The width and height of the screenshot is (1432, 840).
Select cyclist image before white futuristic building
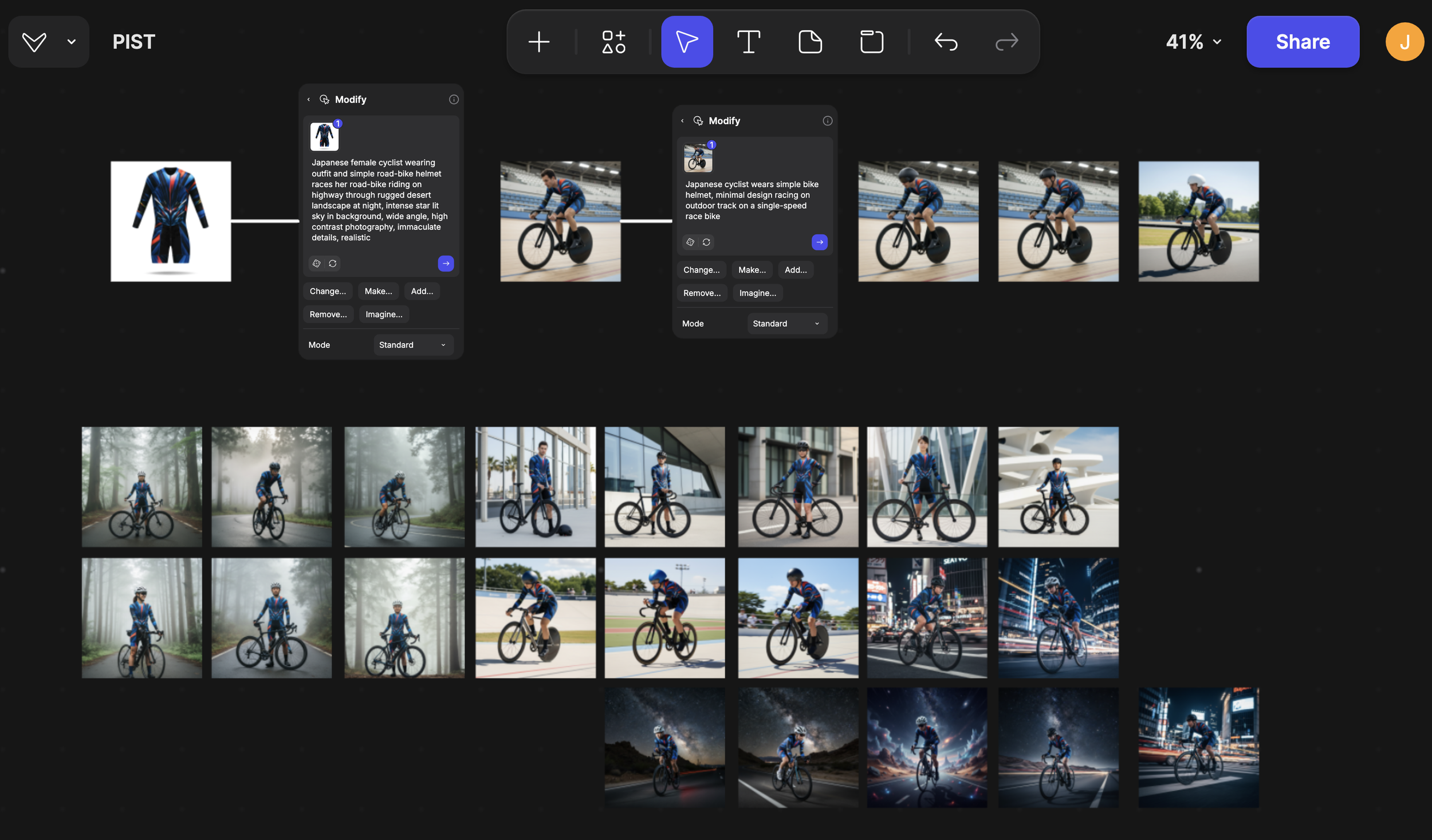[1059, 487]
